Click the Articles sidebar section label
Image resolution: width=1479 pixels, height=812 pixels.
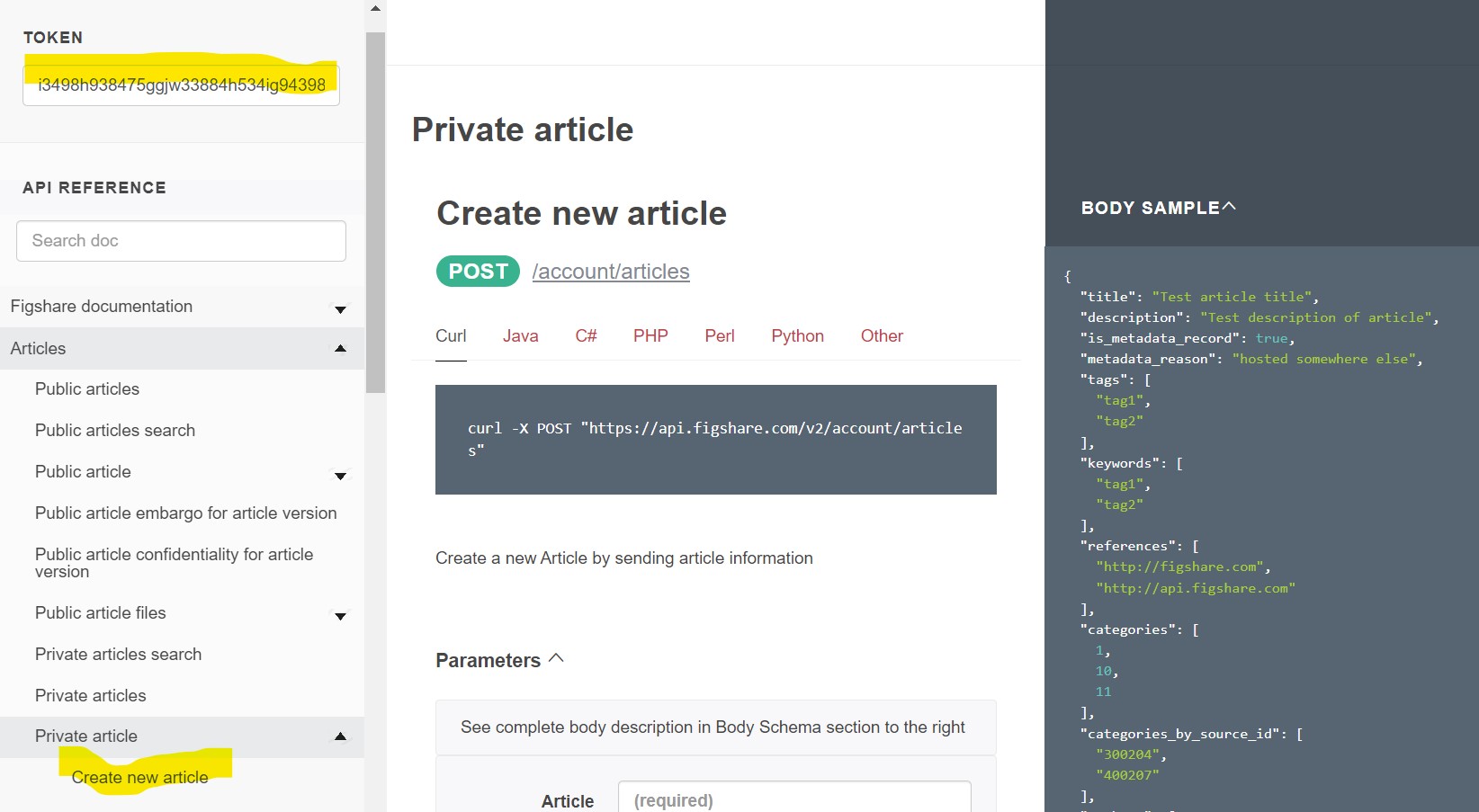38,349
